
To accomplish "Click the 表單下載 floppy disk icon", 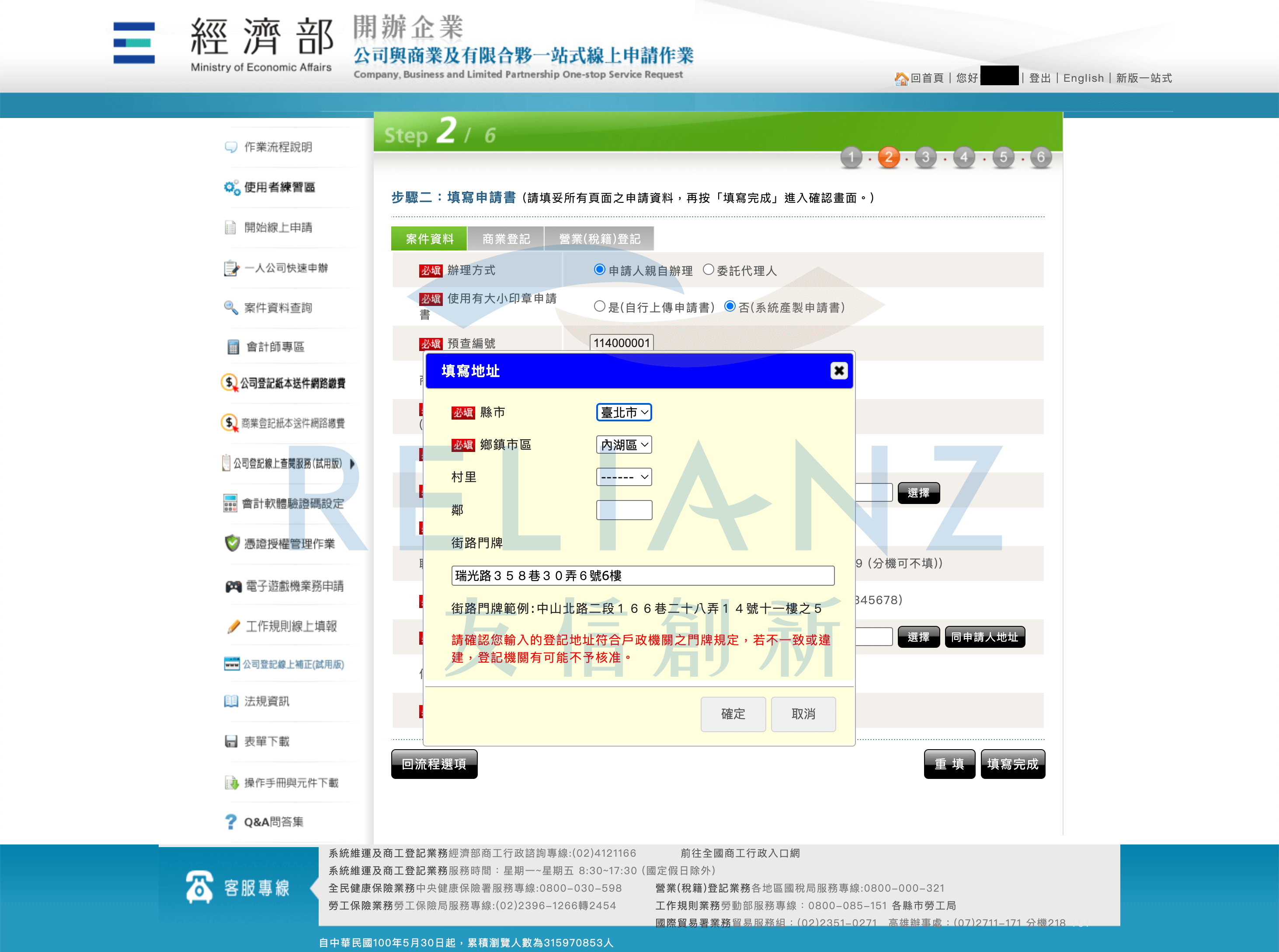I will (x=231, y=742).
